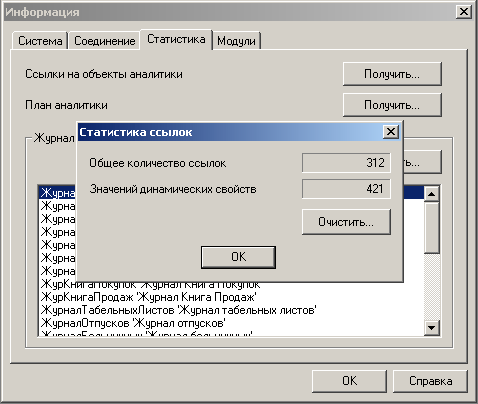
Task: Click the Значений динамических свойств label
Action: [173, 189]
